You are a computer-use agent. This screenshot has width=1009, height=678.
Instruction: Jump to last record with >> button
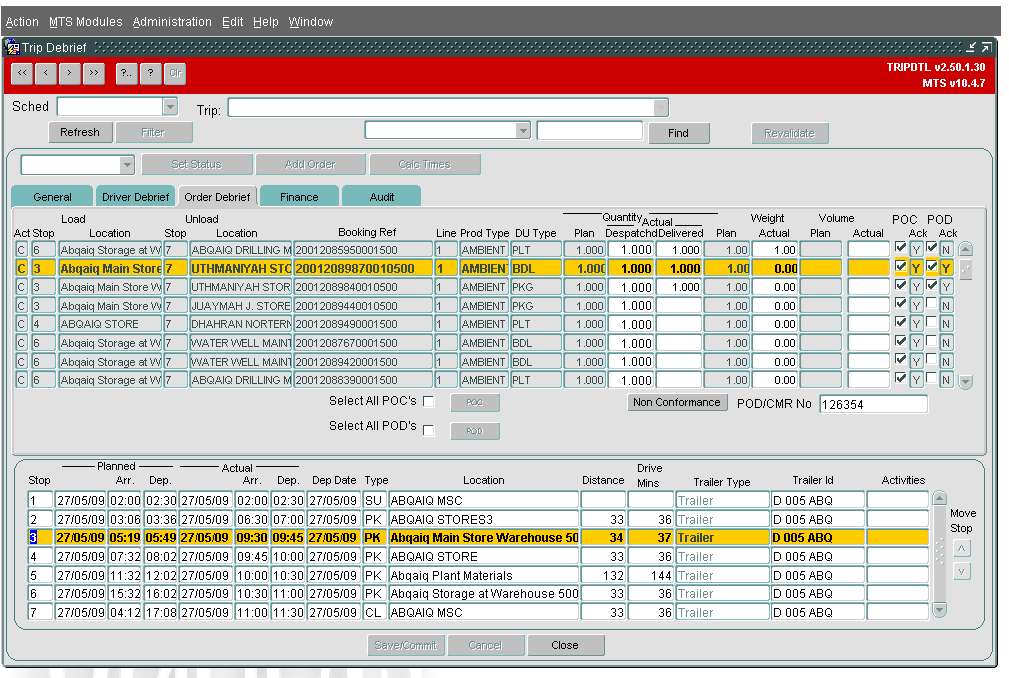(x=94, y=73)
